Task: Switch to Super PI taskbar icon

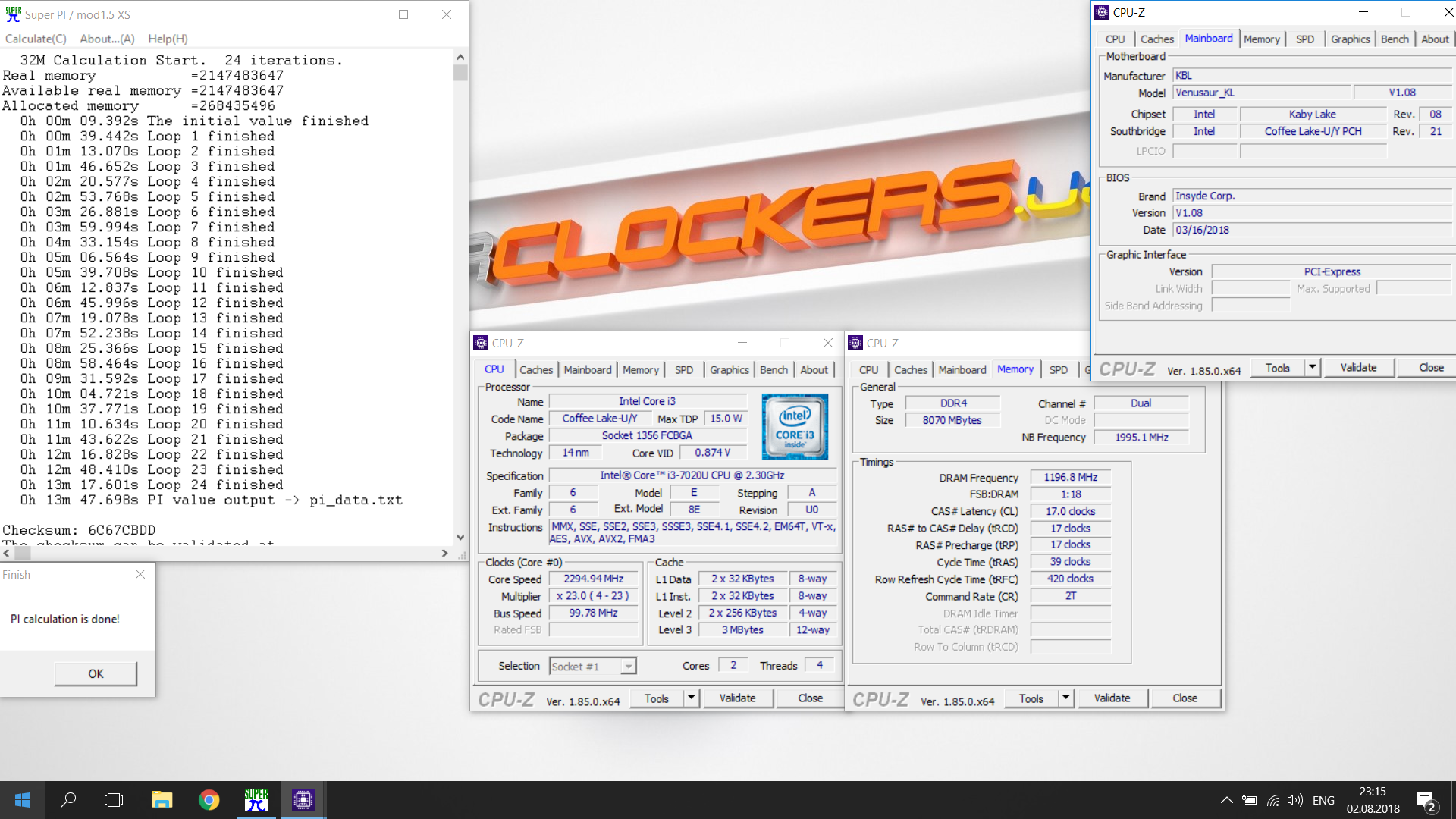Action: tap(256, 800)
